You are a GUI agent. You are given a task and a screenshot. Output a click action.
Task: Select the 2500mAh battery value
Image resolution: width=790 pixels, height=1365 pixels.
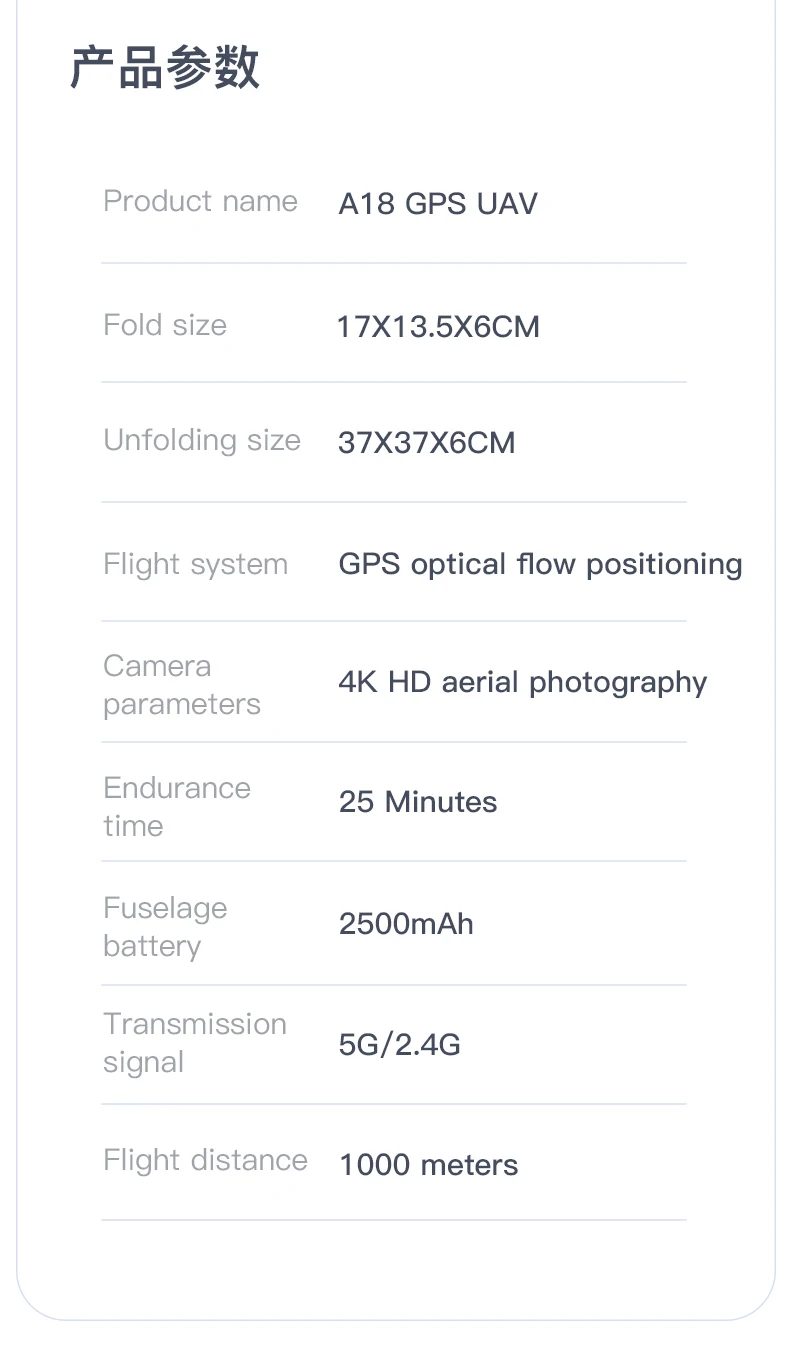[406, 924]
